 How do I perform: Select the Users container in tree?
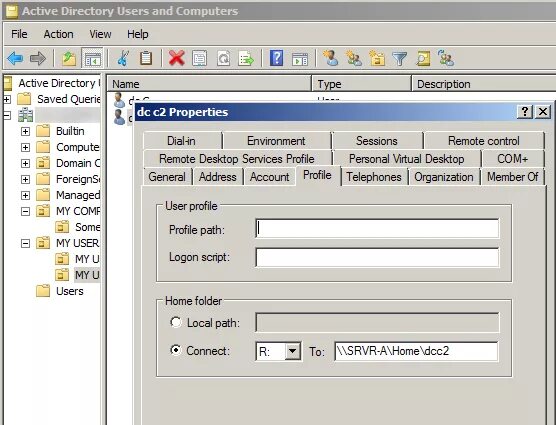[70, 291]
